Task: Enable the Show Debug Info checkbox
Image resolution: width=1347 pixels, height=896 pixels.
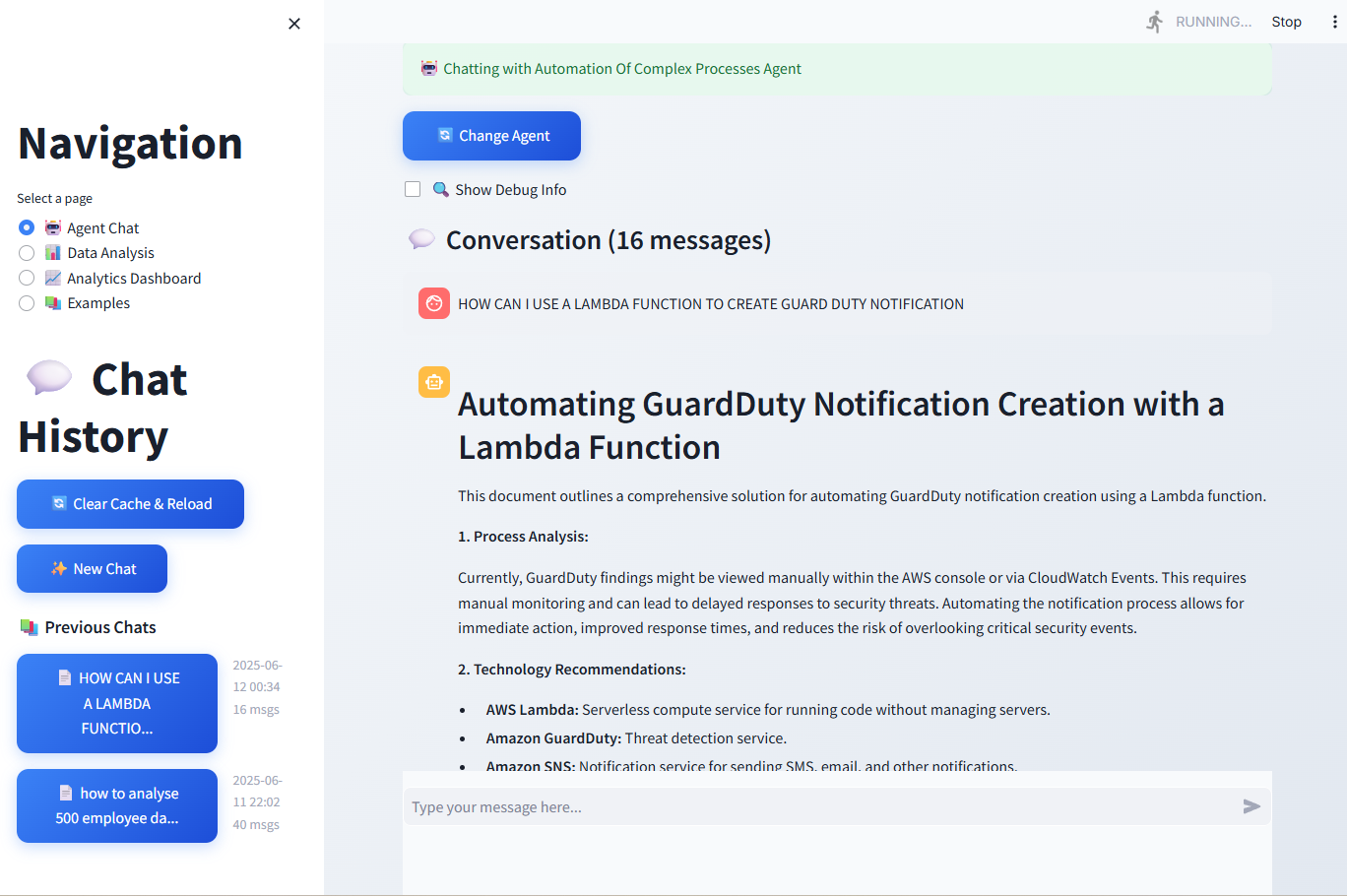Action: 413,189
